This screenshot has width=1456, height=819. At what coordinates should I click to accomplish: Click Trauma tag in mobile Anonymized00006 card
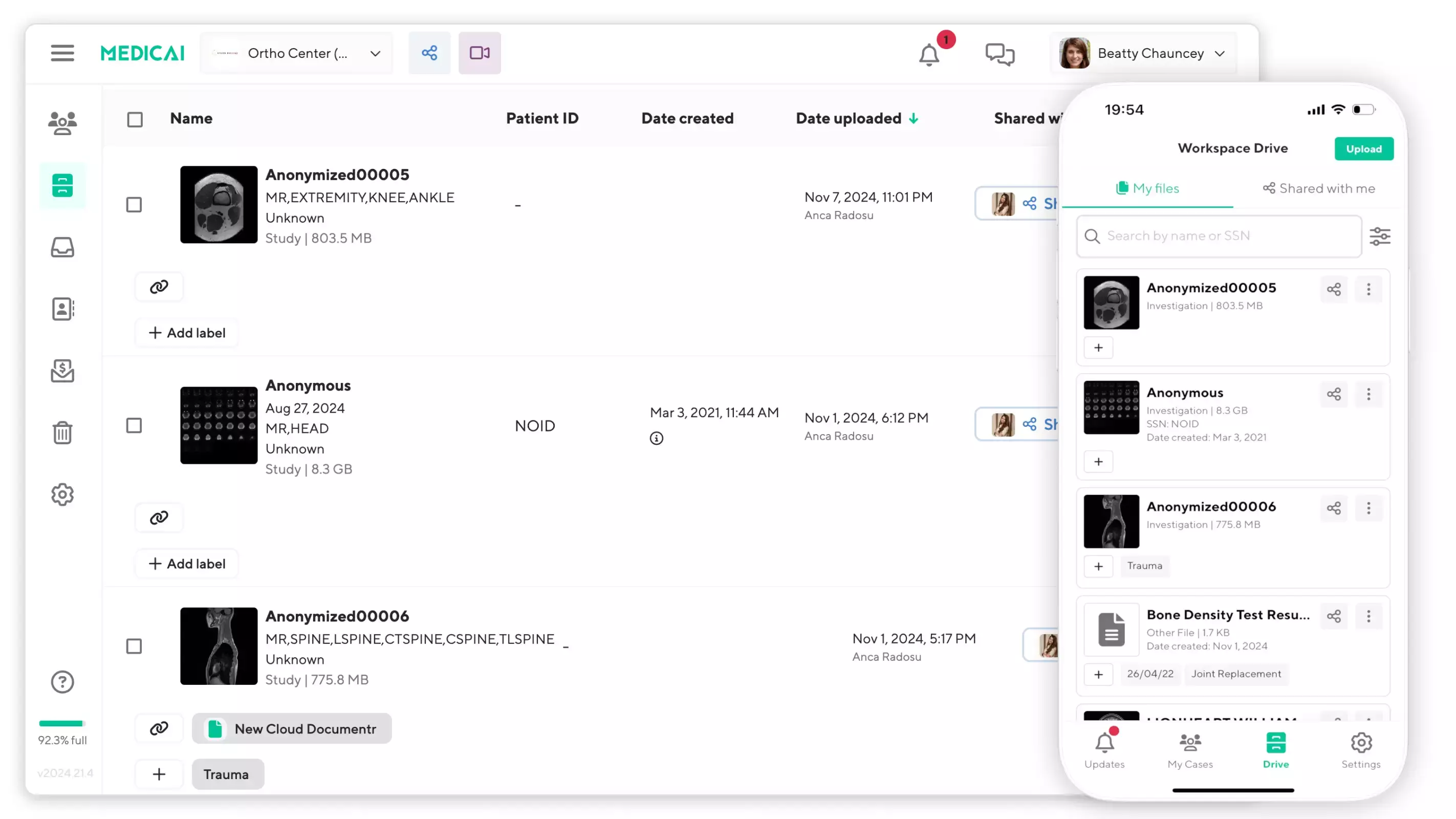[1144, 566]
